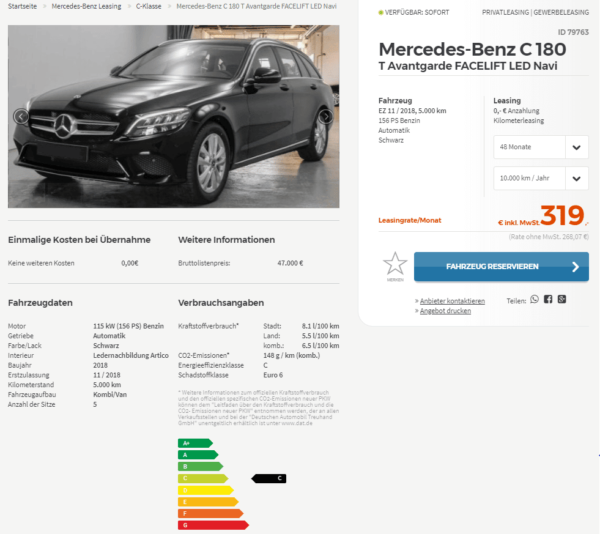
Task: Click the arrow in the Fahrzeug reservieren button
Action: point(575,267)
